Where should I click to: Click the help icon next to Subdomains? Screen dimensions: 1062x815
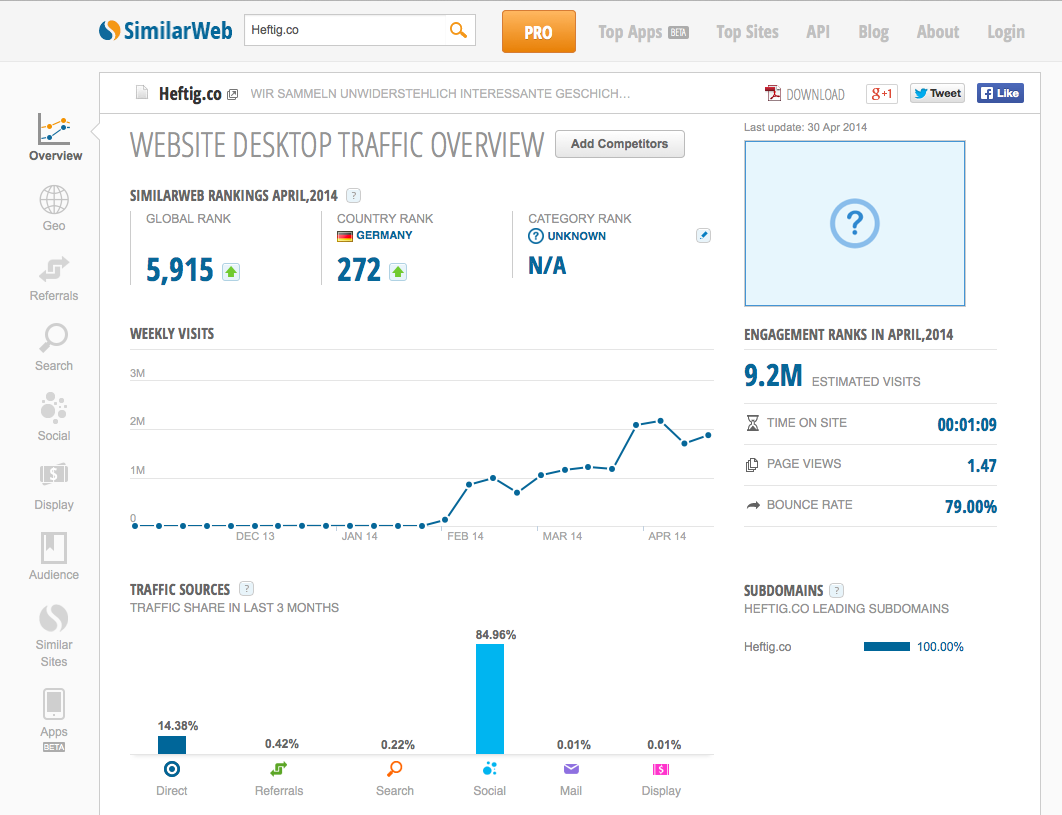837,590
